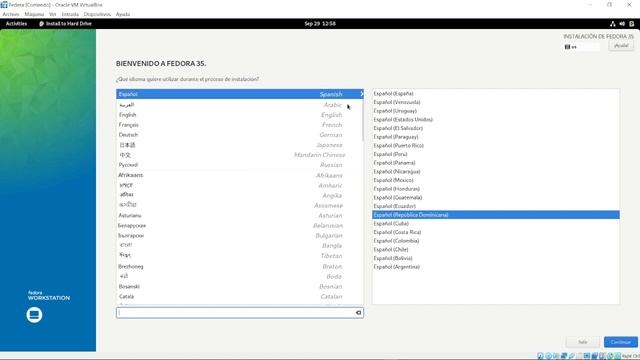Select the Bangla language row

[x=240, y=246]
